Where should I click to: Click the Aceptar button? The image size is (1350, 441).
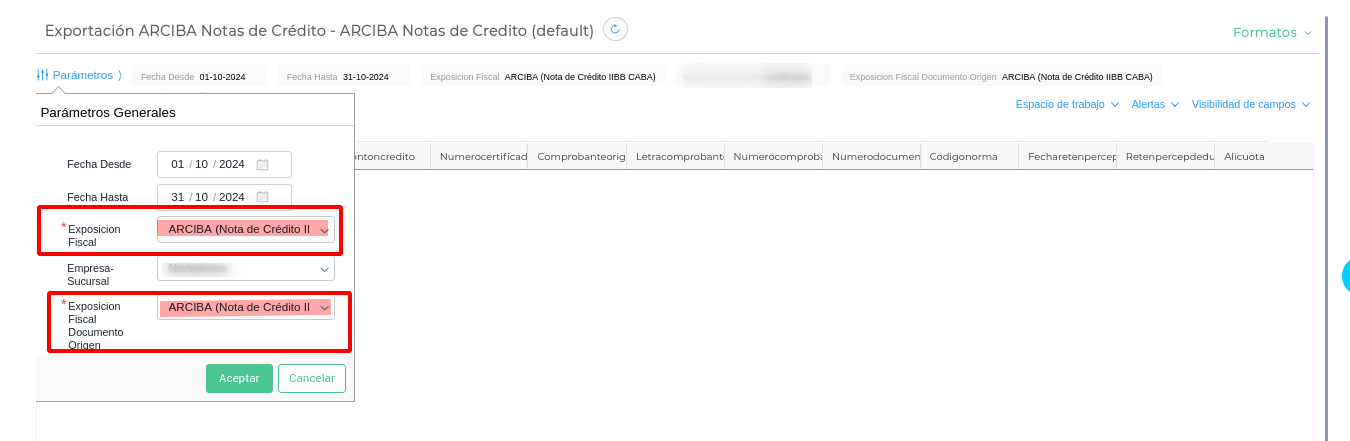(x=239, y=378)
